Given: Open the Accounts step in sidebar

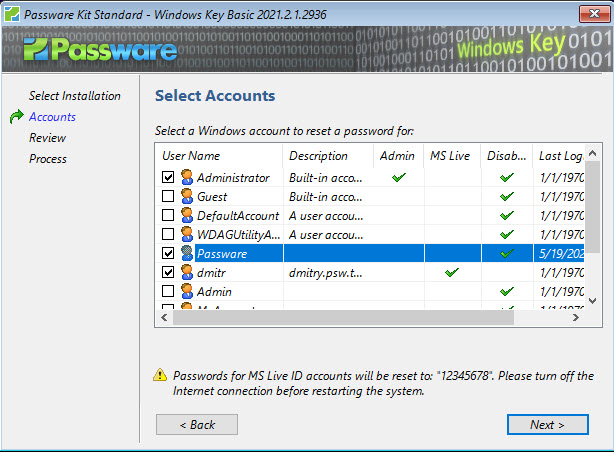Looking at the screenshot, I should [52, 117].
